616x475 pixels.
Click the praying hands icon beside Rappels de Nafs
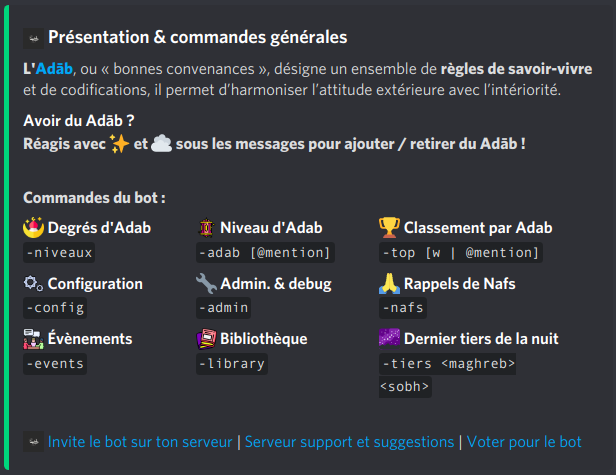pos(389,284)
